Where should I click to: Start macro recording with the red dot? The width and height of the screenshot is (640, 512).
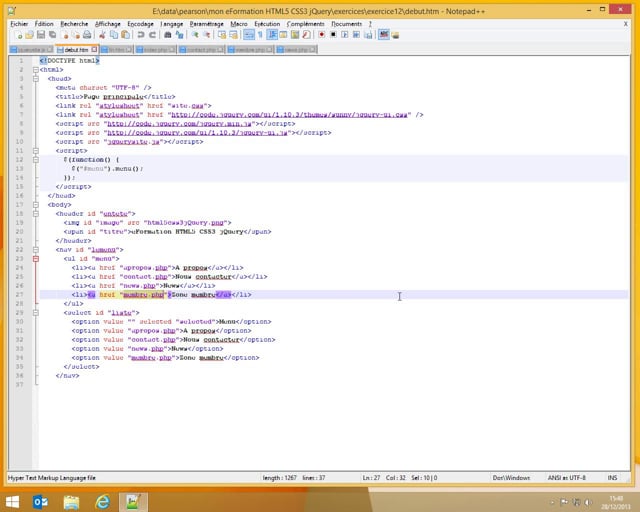322,35
